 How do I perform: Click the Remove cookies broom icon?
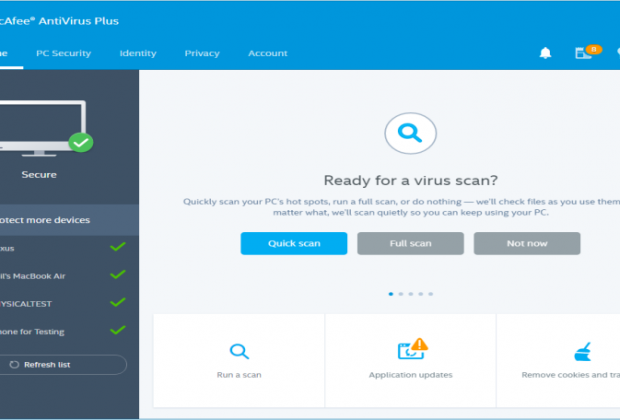coord(583,352)
